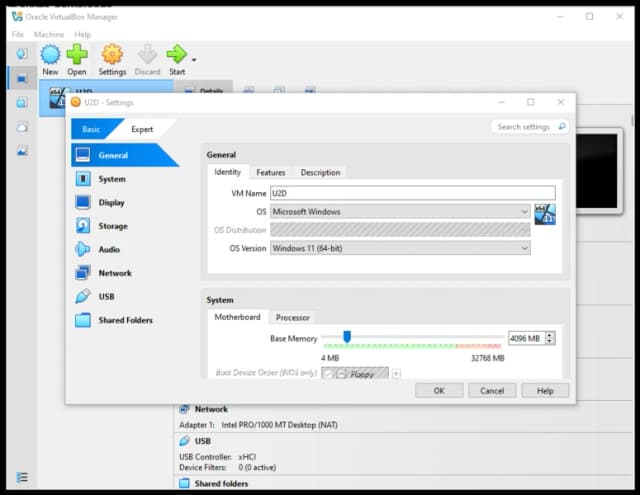Image resolution: width=640 pixels, height=495 pixels.
Task: Toggle the Floppy boot device checkbox
Action: click(327, 373)
